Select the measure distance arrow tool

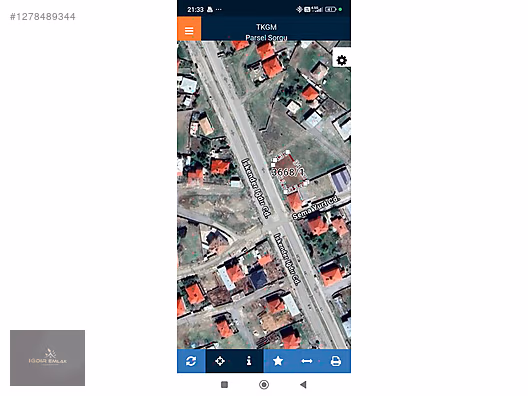click(x=306, y=361)
